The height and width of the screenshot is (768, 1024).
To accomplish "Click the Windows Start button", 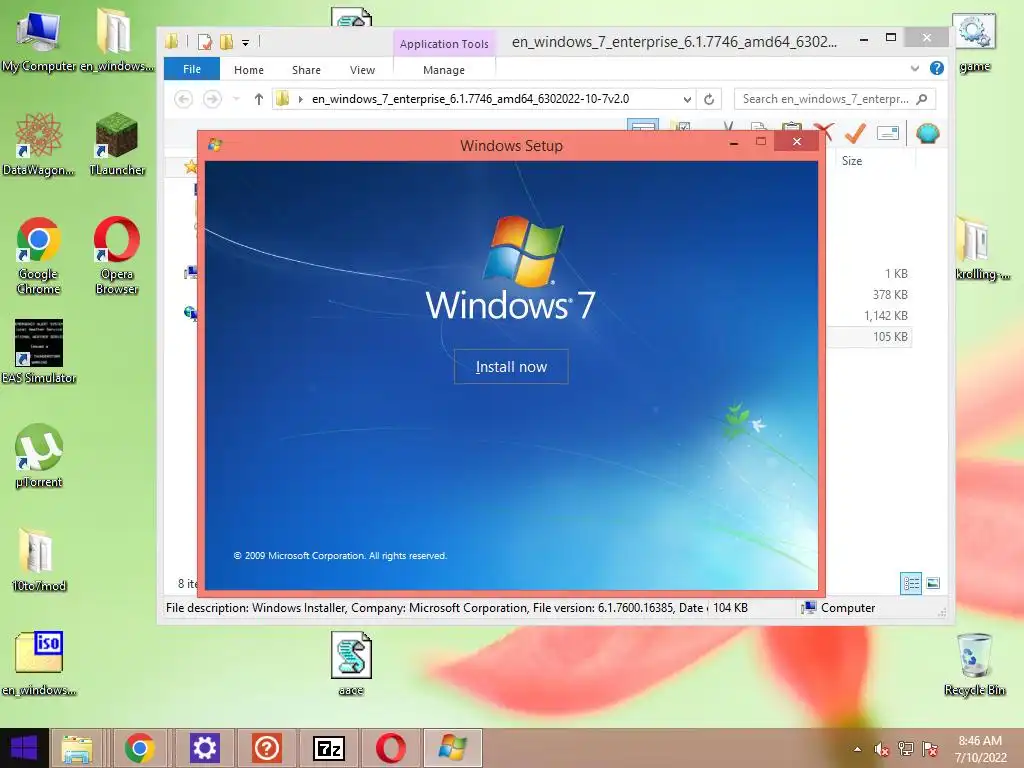I will 24,748.
